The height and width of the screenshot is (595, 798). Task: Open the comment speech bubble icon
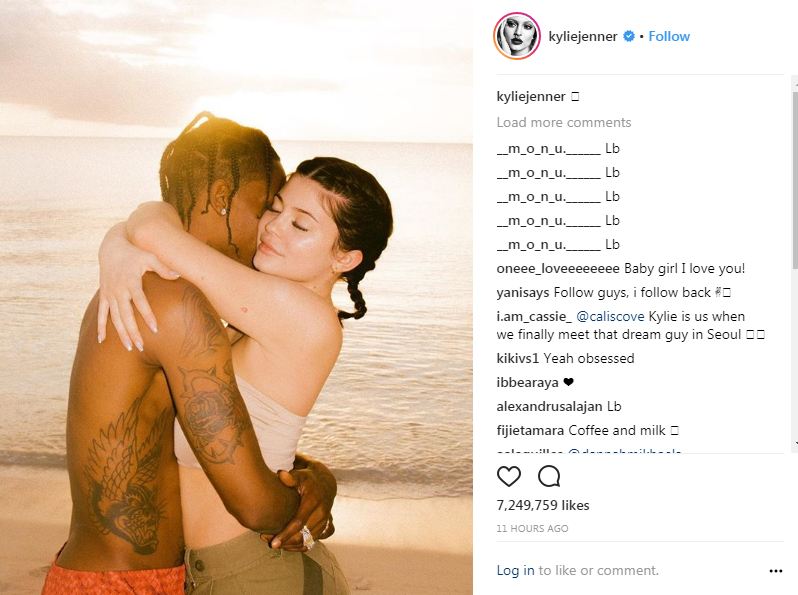(x=549, y=476)
